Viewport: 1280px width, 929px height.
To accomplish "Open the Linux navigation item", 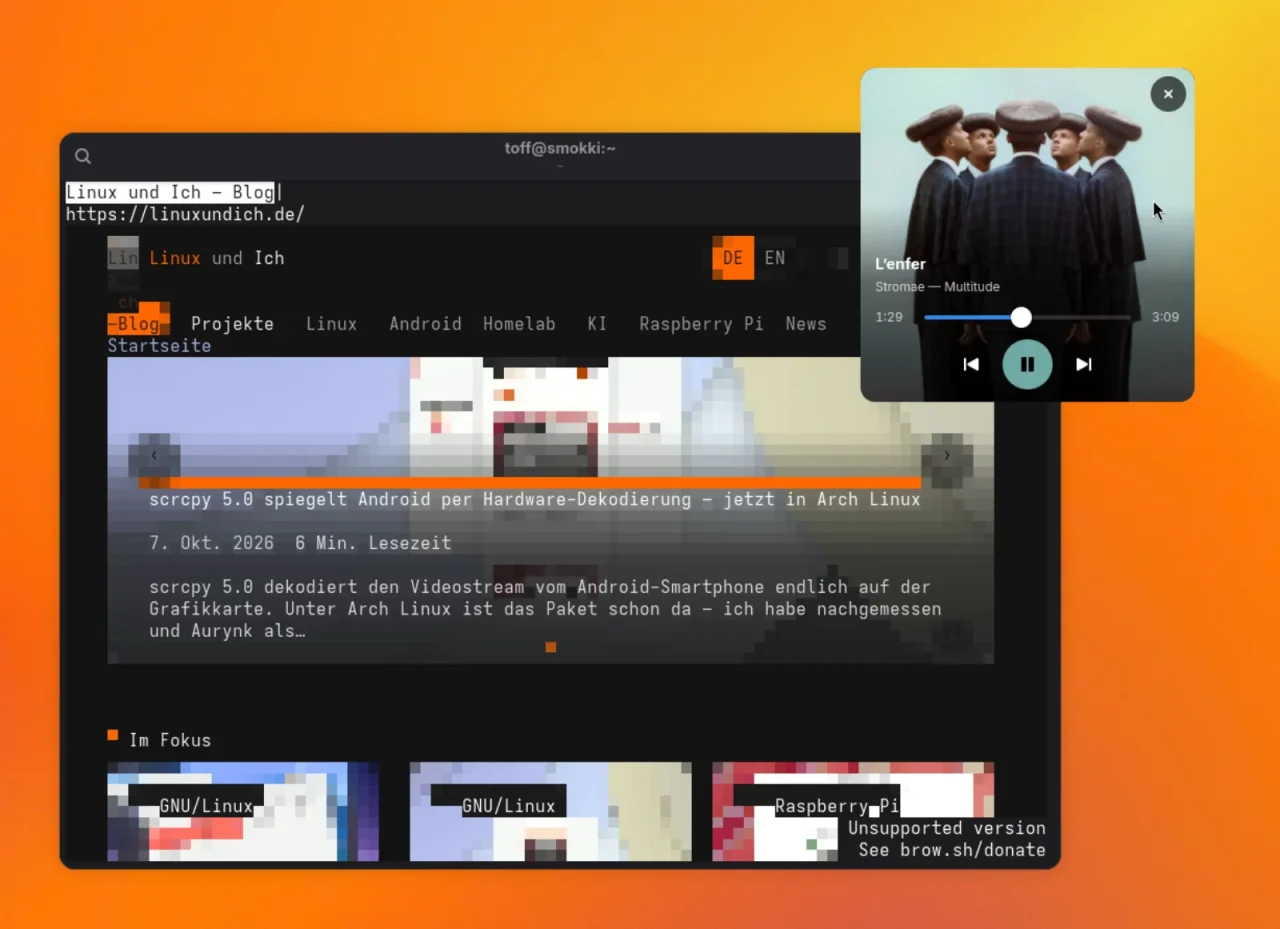I will point(331,324).
